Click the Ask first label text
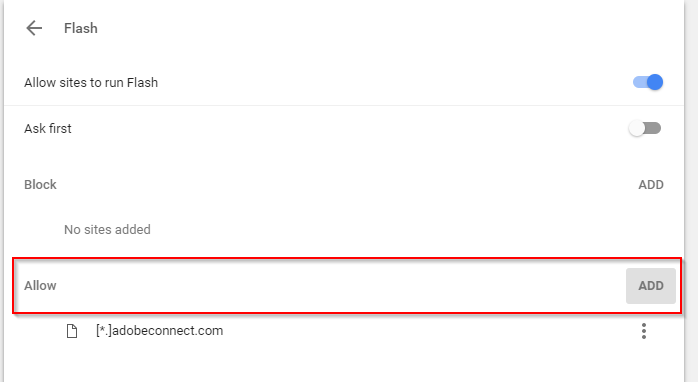This screenshot has width=698, height=382. [48, 129]
